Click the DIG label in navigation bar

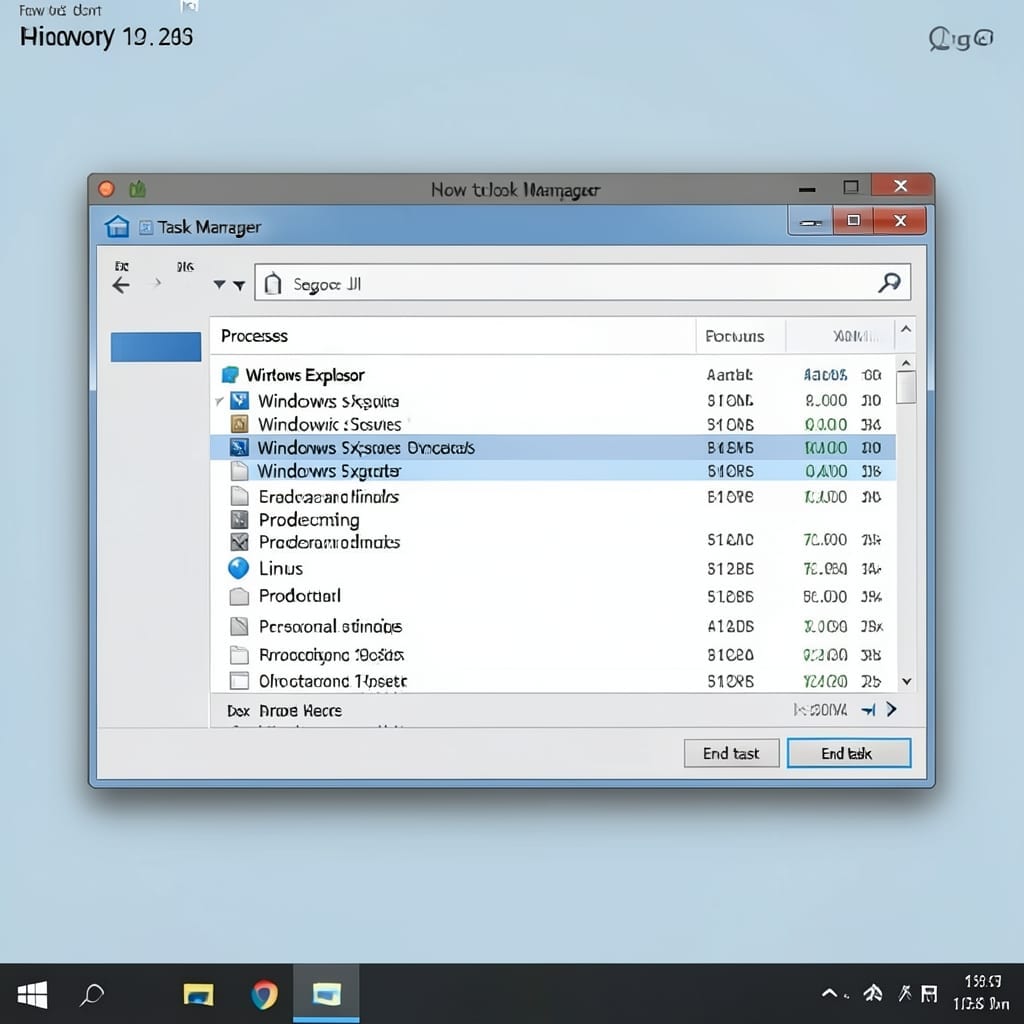(x=185, y=266)
